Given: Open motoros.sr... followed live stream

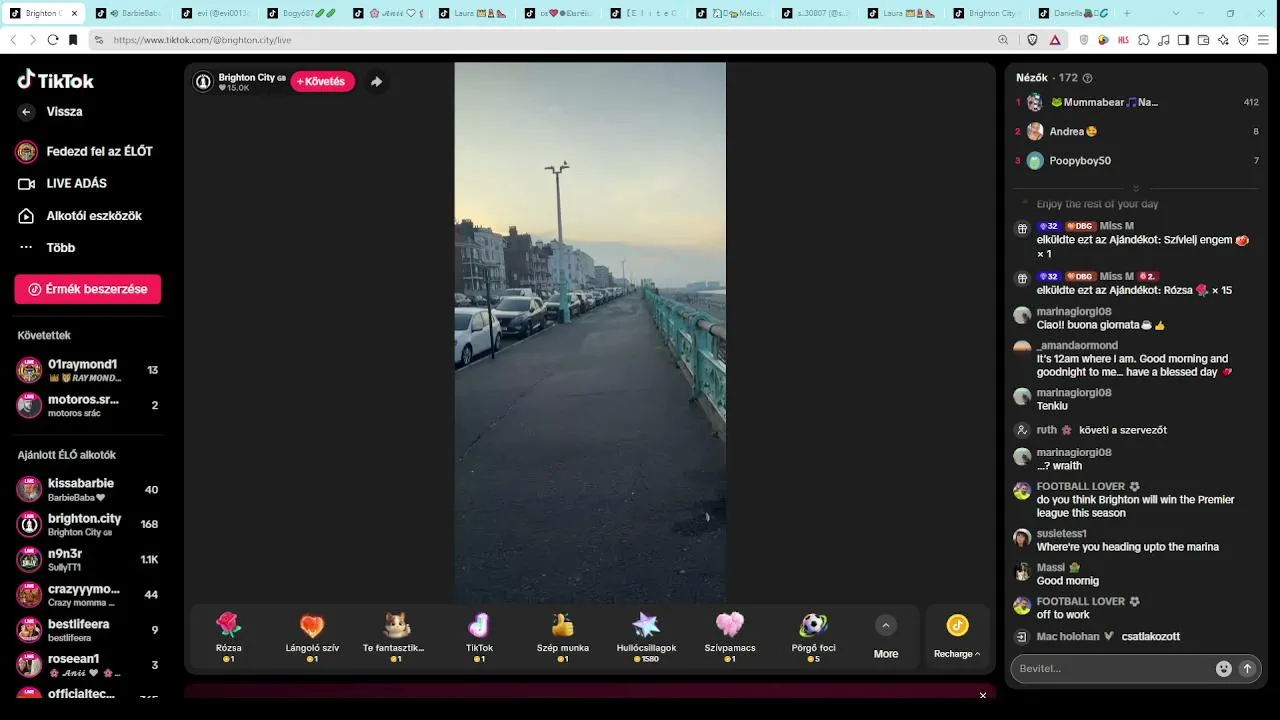Looking at the screenshot, I should 88,405.
